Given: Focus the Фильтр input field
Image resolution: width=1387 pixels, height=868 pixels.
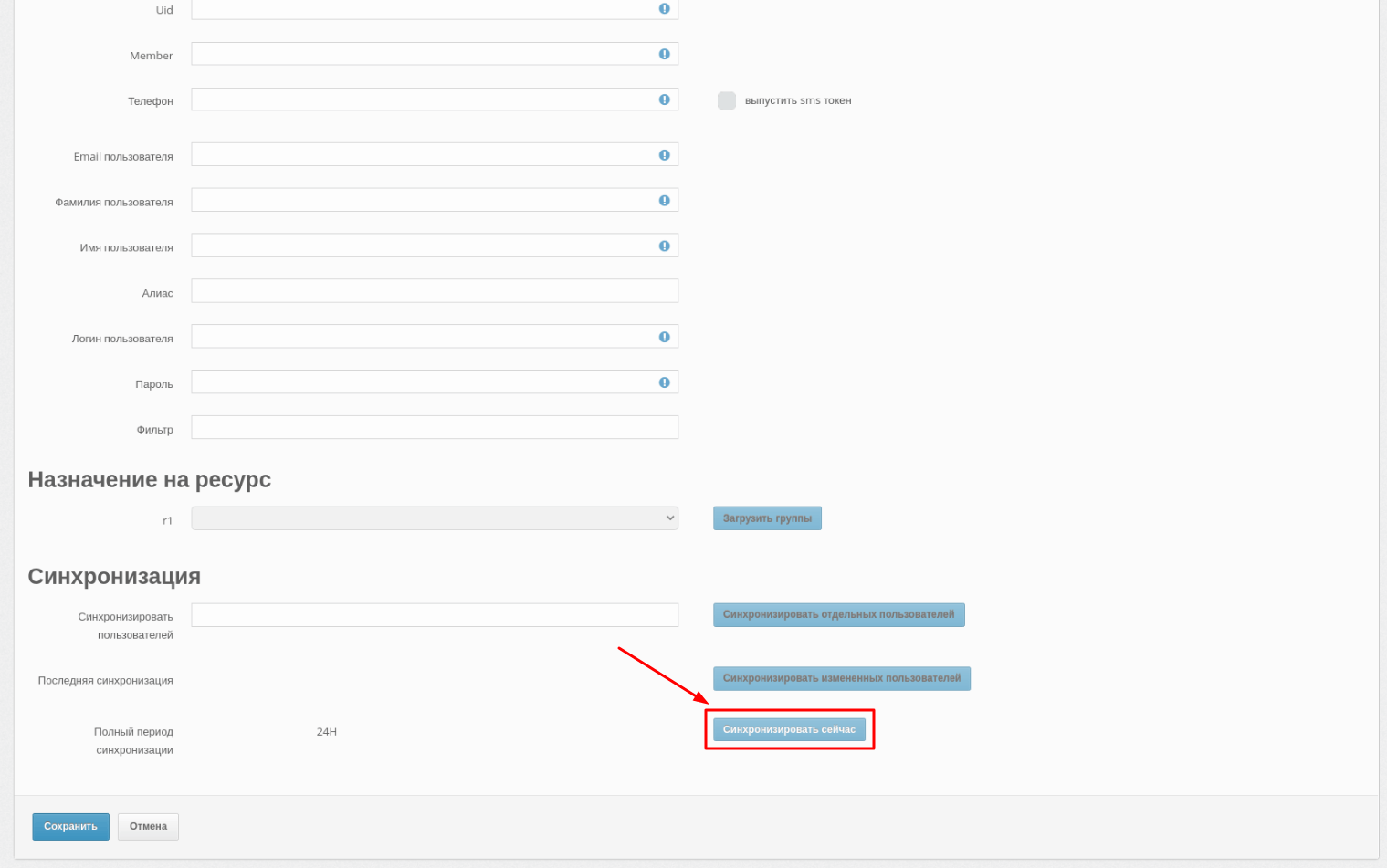Looking at the screenshot, I should 435,427.
